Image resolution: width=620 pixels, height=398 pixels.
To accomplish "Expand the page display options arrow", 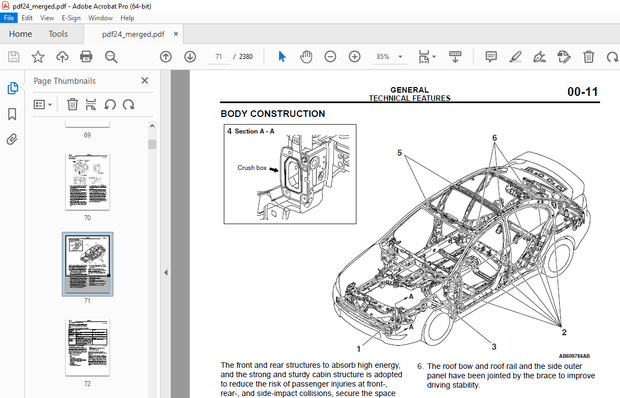I will click(434, 57).
